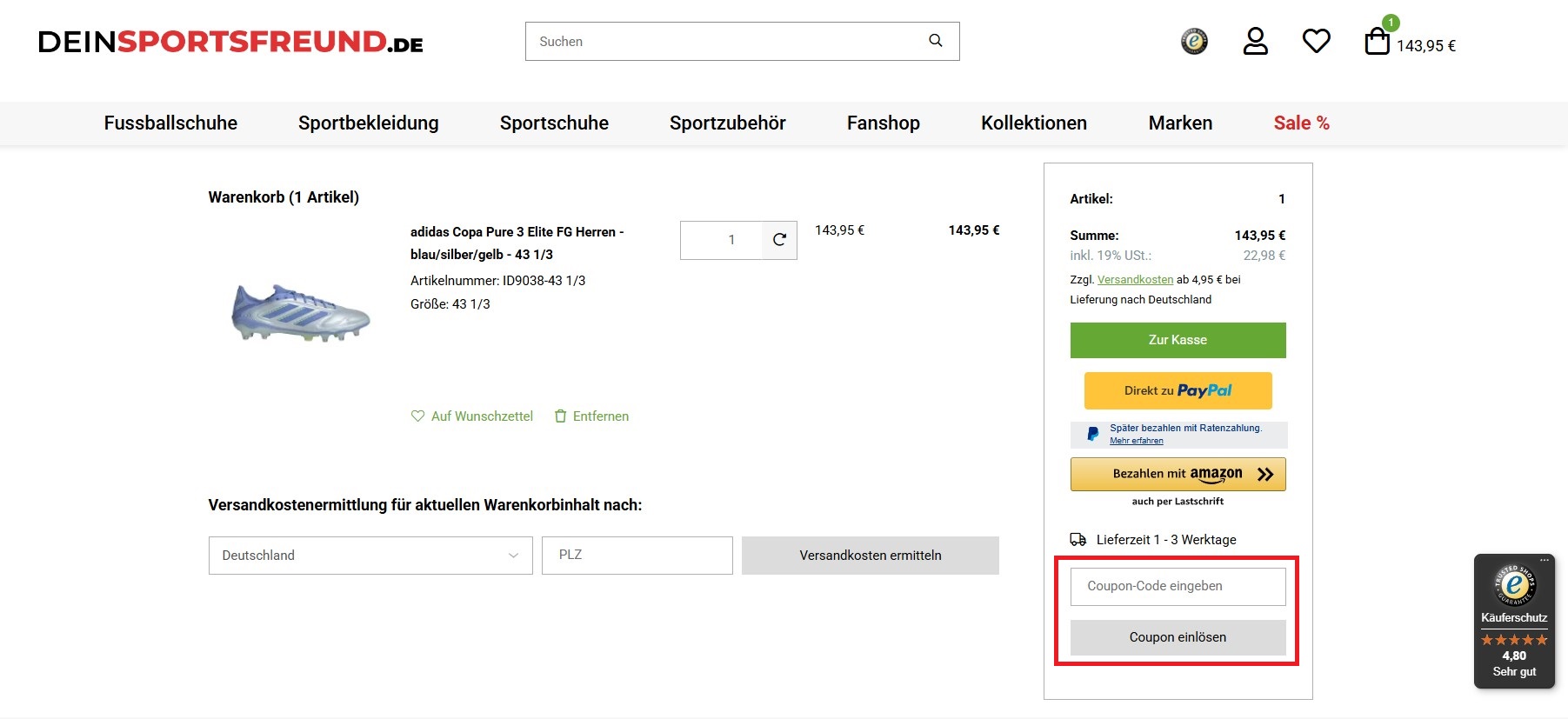Open the Sportzubehör menu

point(728,123)
